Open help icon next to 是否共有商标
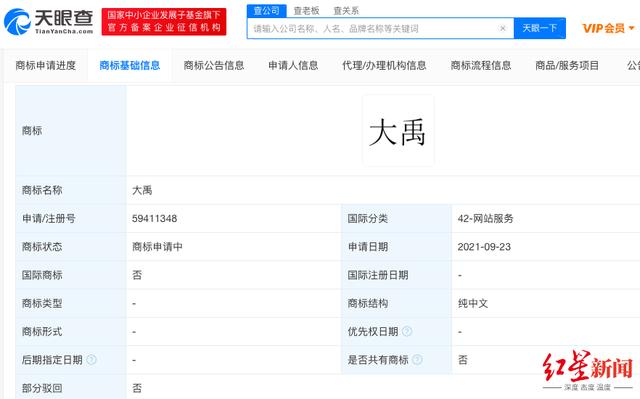Viewport: 640px width, 399px height. click(x=417, y=360)
